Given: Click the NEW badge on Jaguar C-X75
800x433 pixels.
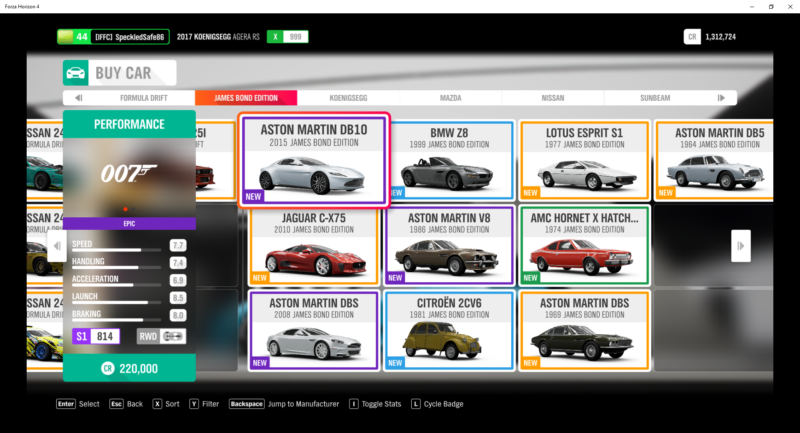Looking at the screenshot, I should [259, 278].
